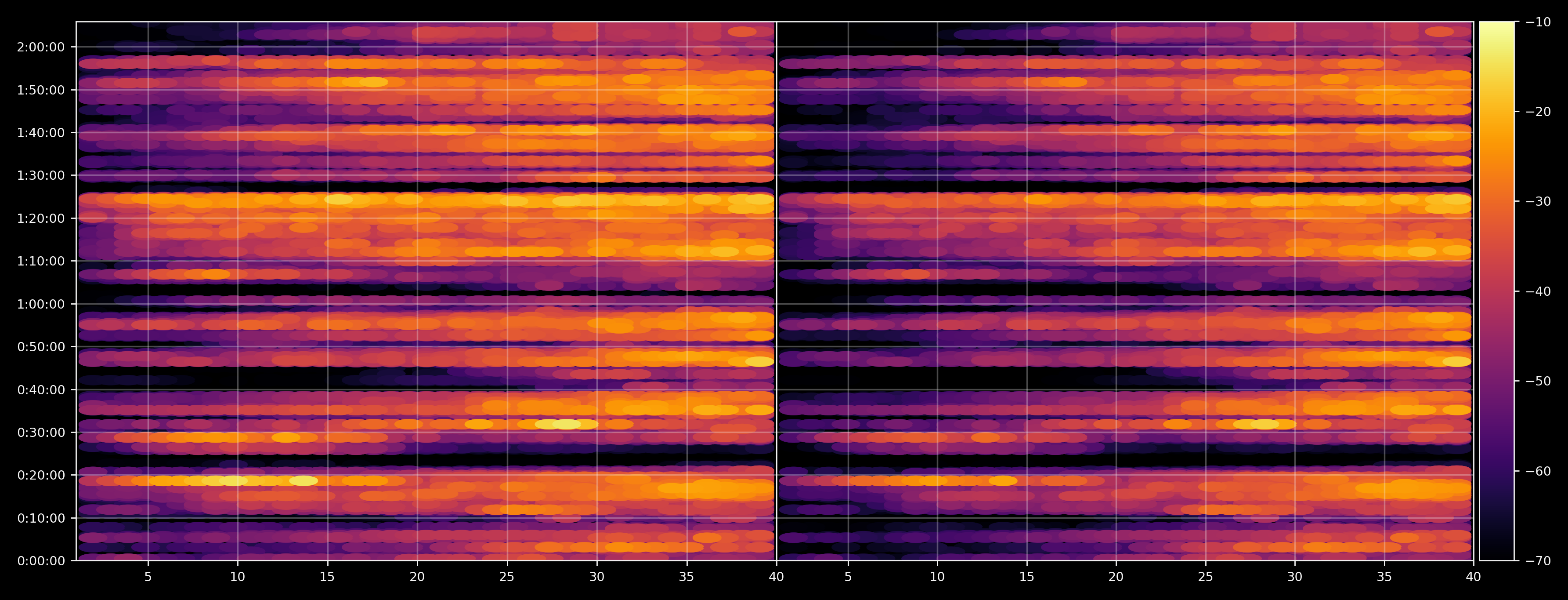Screen dimensions: 1568x600
Task: Select x-axis label 40 at right heatmap's end
Action: tap(1474, 577)
